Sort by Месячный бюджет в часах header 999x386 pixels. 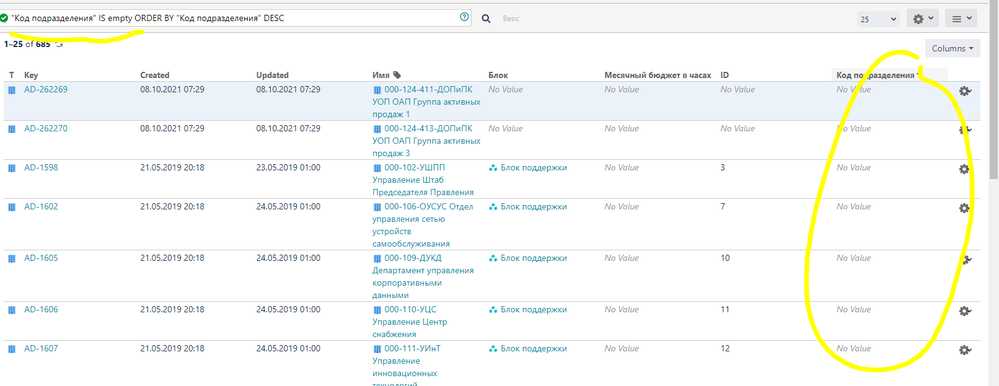[658, 75]
